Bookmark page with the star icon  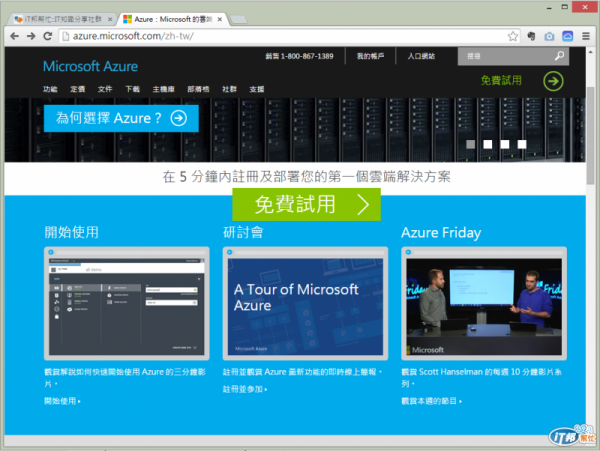point(513,36)
